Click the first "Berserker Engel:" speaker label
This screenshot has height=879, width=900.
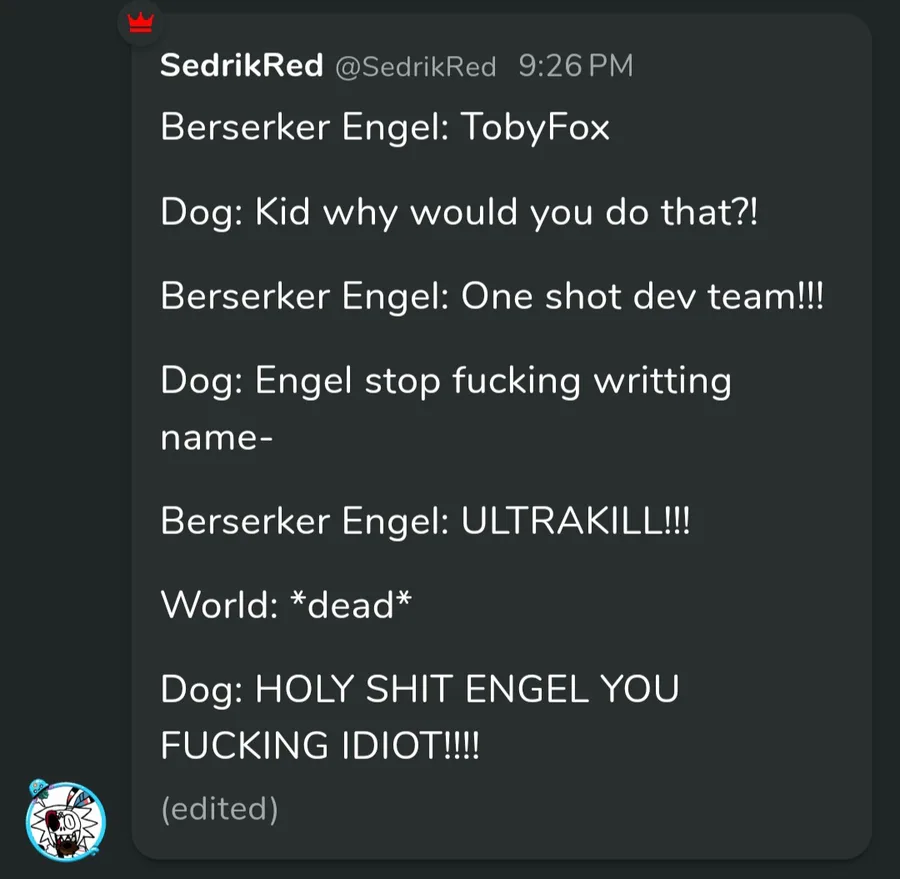pyautogui.click(x=305, y=127)
